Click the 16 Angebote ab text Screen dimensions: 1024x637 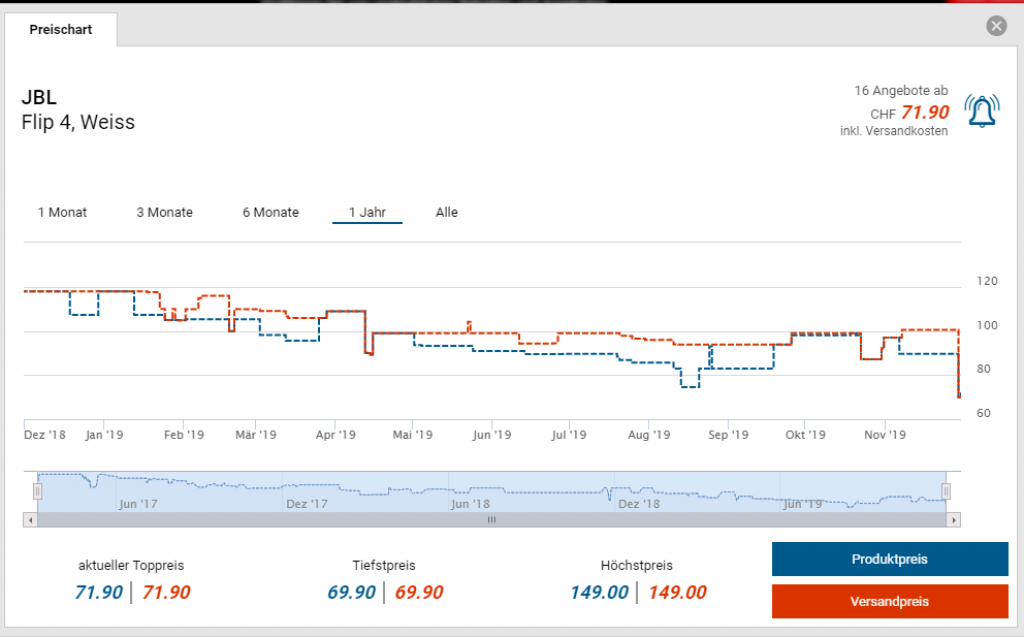click(x=901, y=91)
